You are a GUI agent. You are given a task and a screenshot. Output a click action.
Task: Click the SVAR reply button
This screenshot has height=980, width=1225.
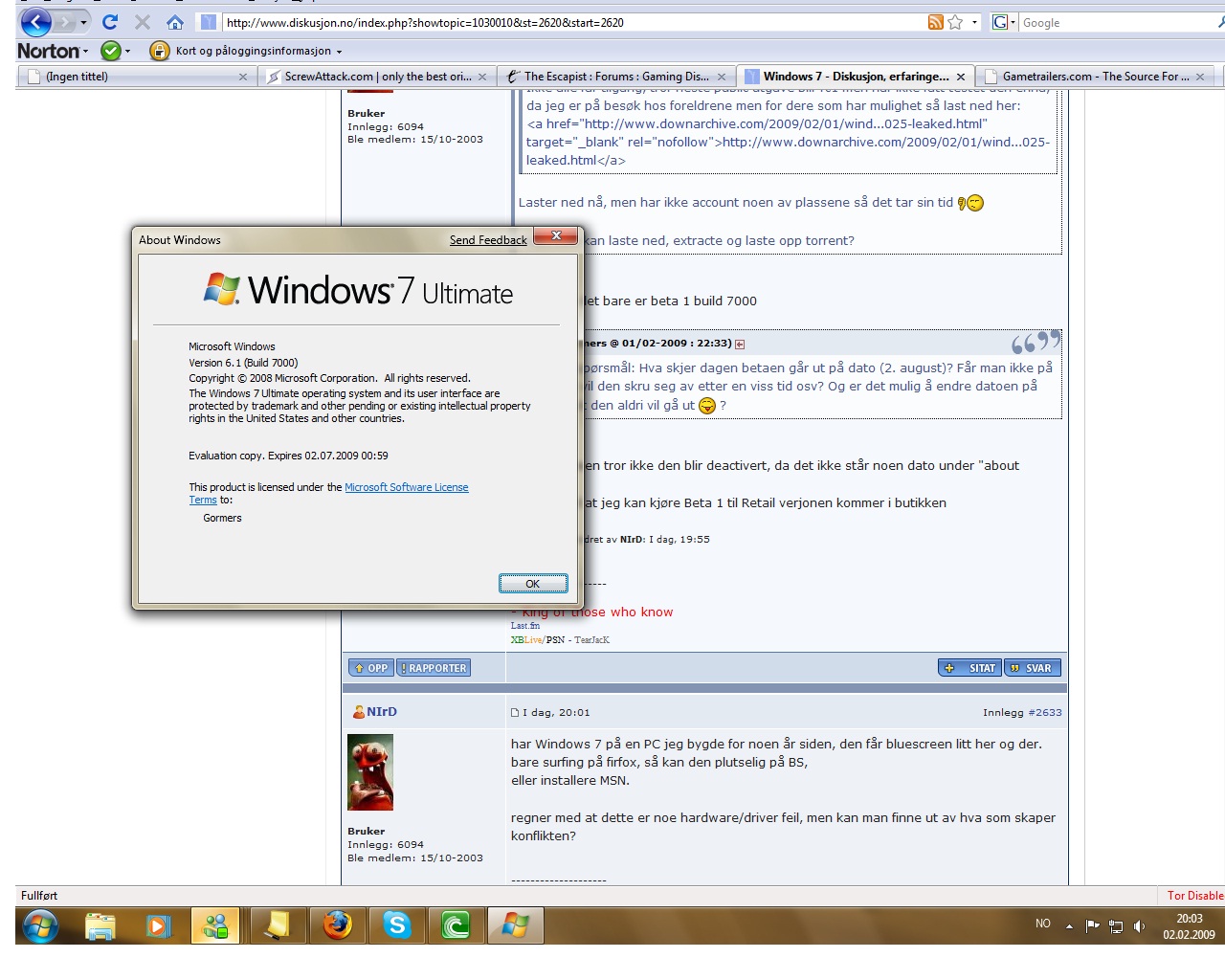(x=1032, y=668)
